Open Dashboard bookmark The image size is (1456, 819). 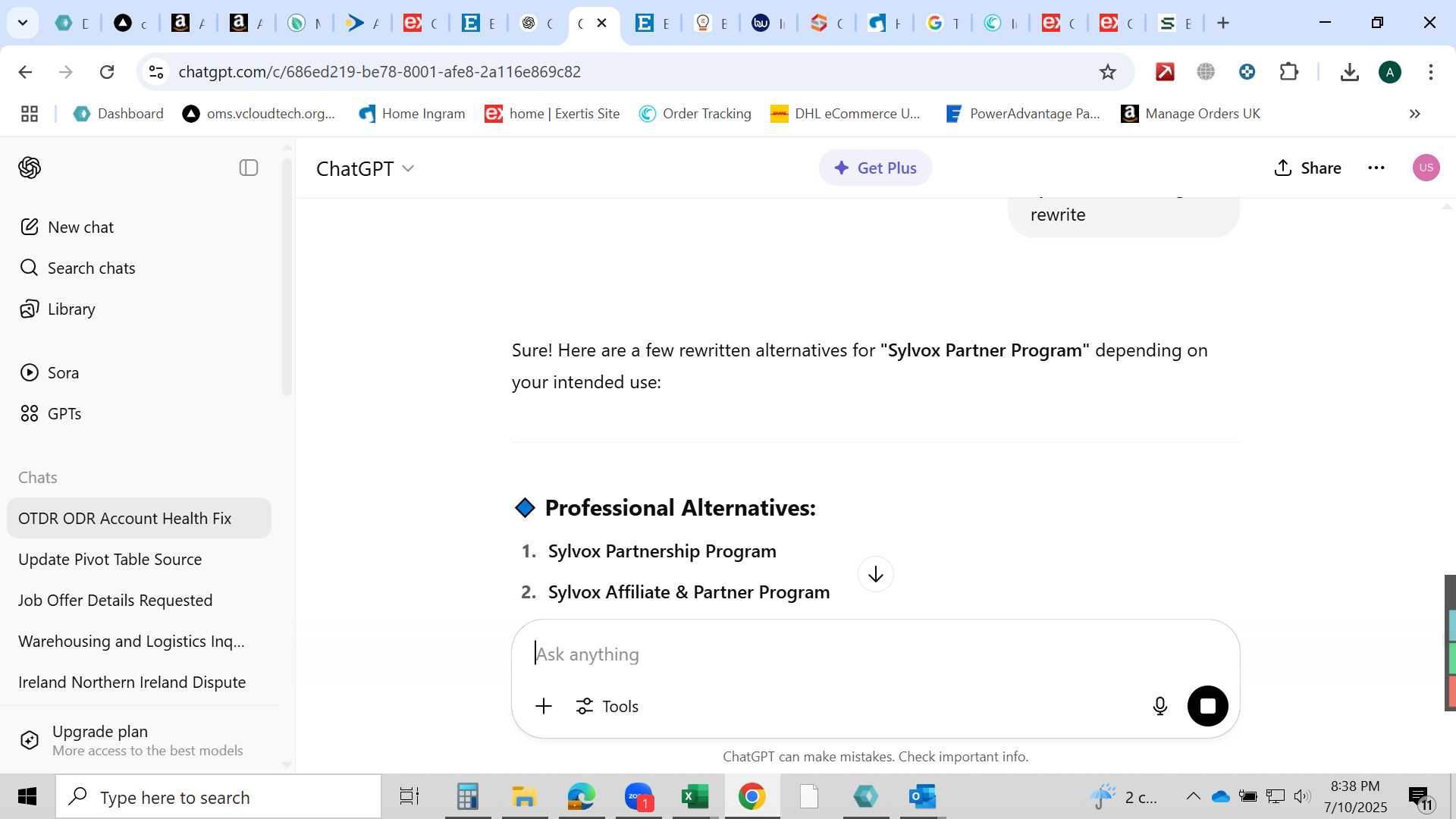[118, 114]
